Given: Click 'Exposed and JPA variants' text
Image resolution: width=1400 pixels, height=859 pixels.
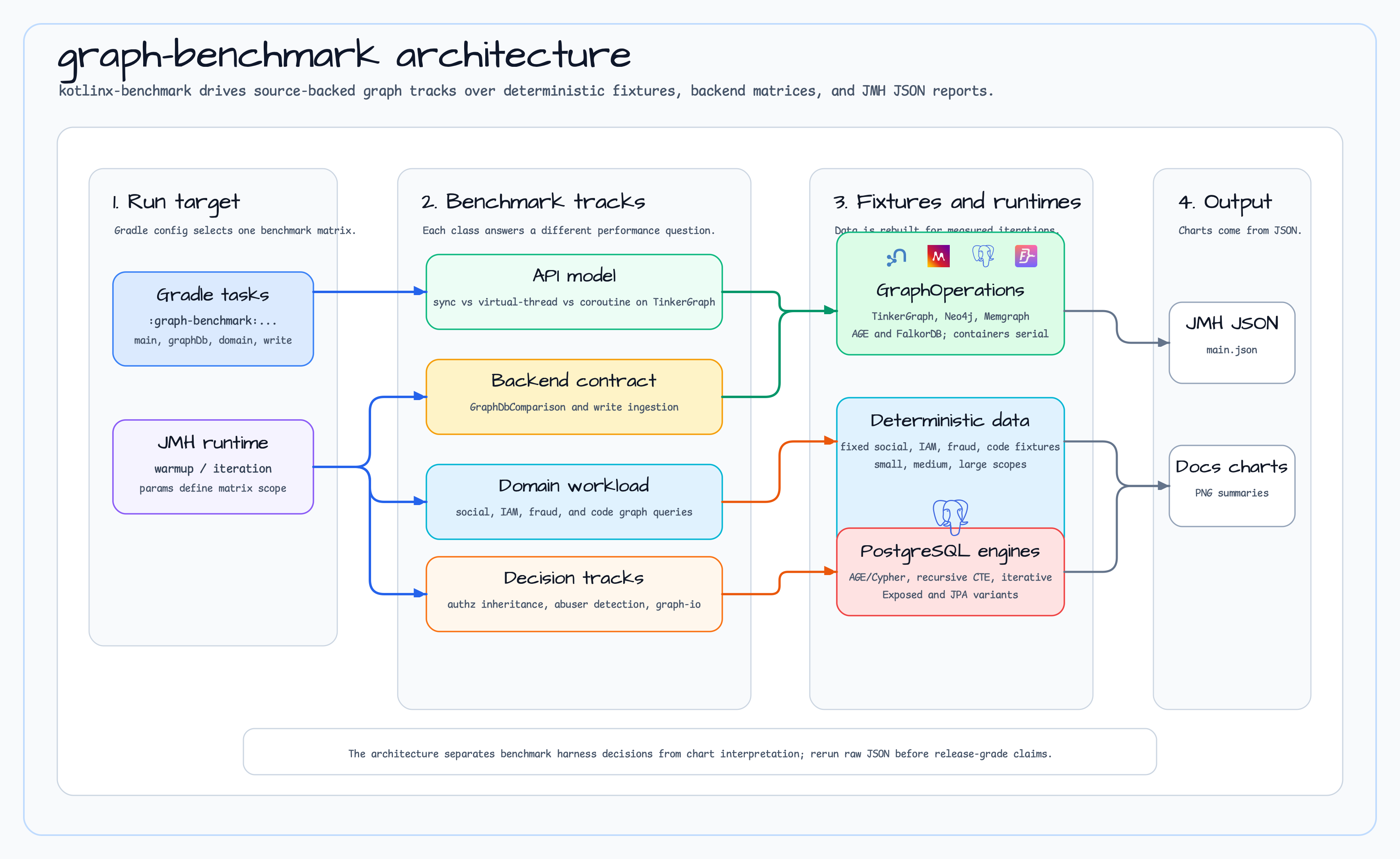Looking at the screenshot, I should pos(950,595).
